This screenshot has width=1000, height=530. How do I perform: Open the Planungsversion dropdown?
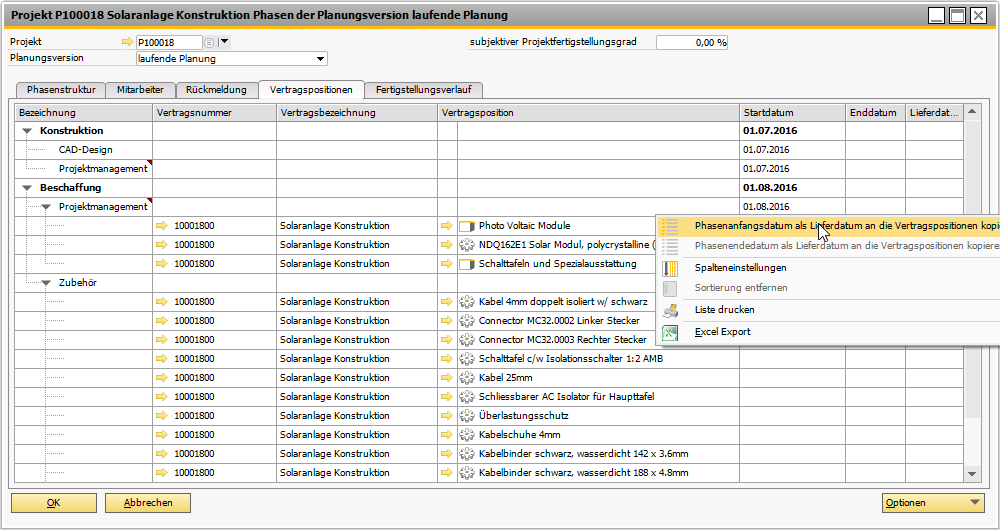tap(320, 59)
